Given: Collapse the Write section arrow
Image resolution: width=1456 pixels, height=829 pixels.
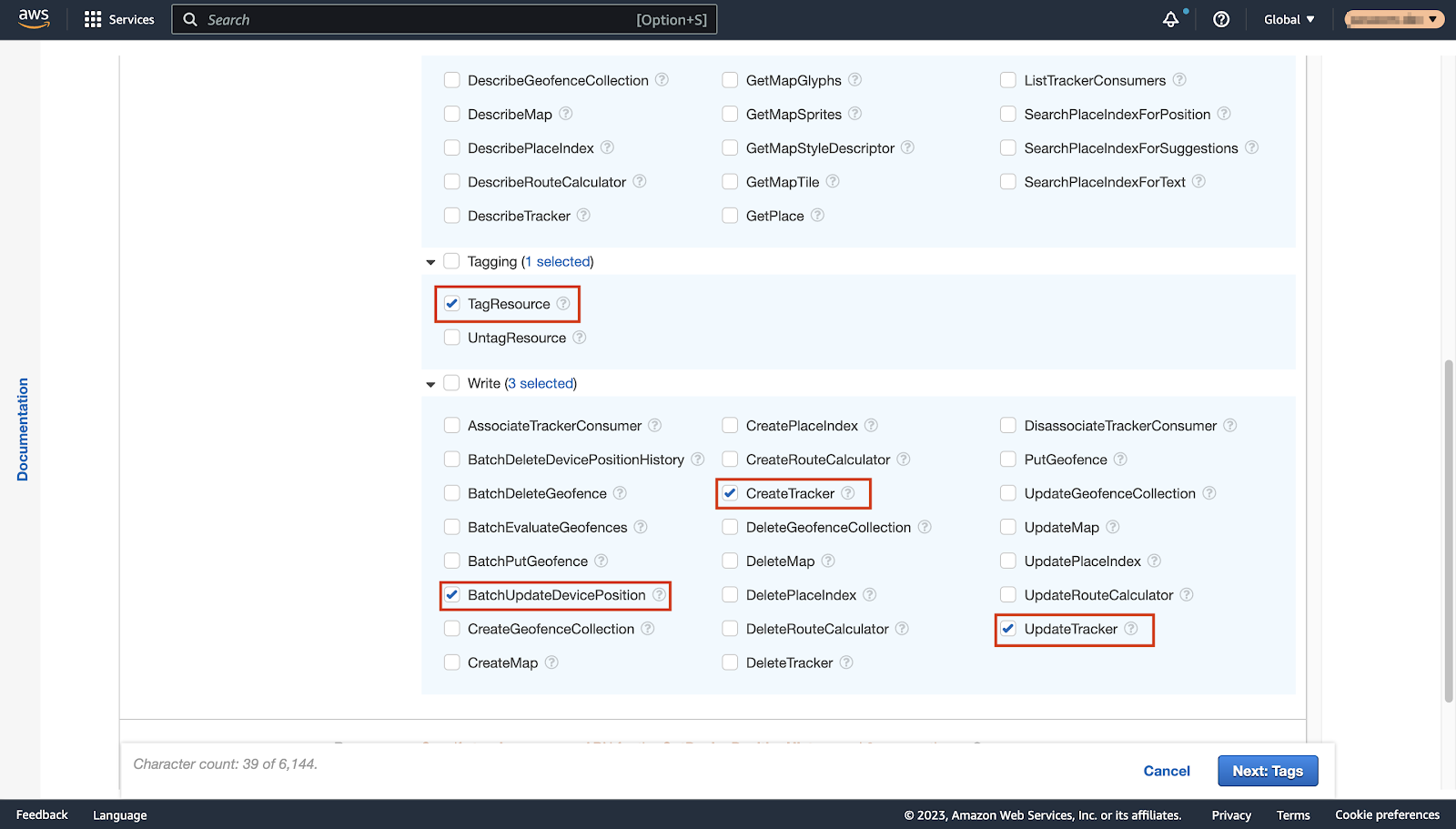Looking at the screenshot, I should pos(430,384).
